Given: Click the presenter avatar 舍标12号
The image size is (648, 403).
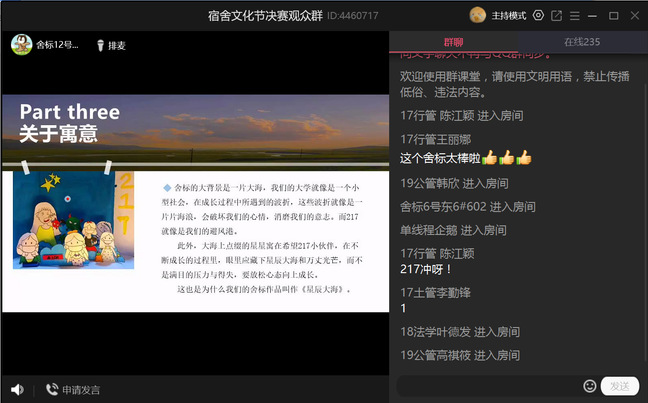Looking at the screenshot, I should pyautogui.click(x=21, y=44).
